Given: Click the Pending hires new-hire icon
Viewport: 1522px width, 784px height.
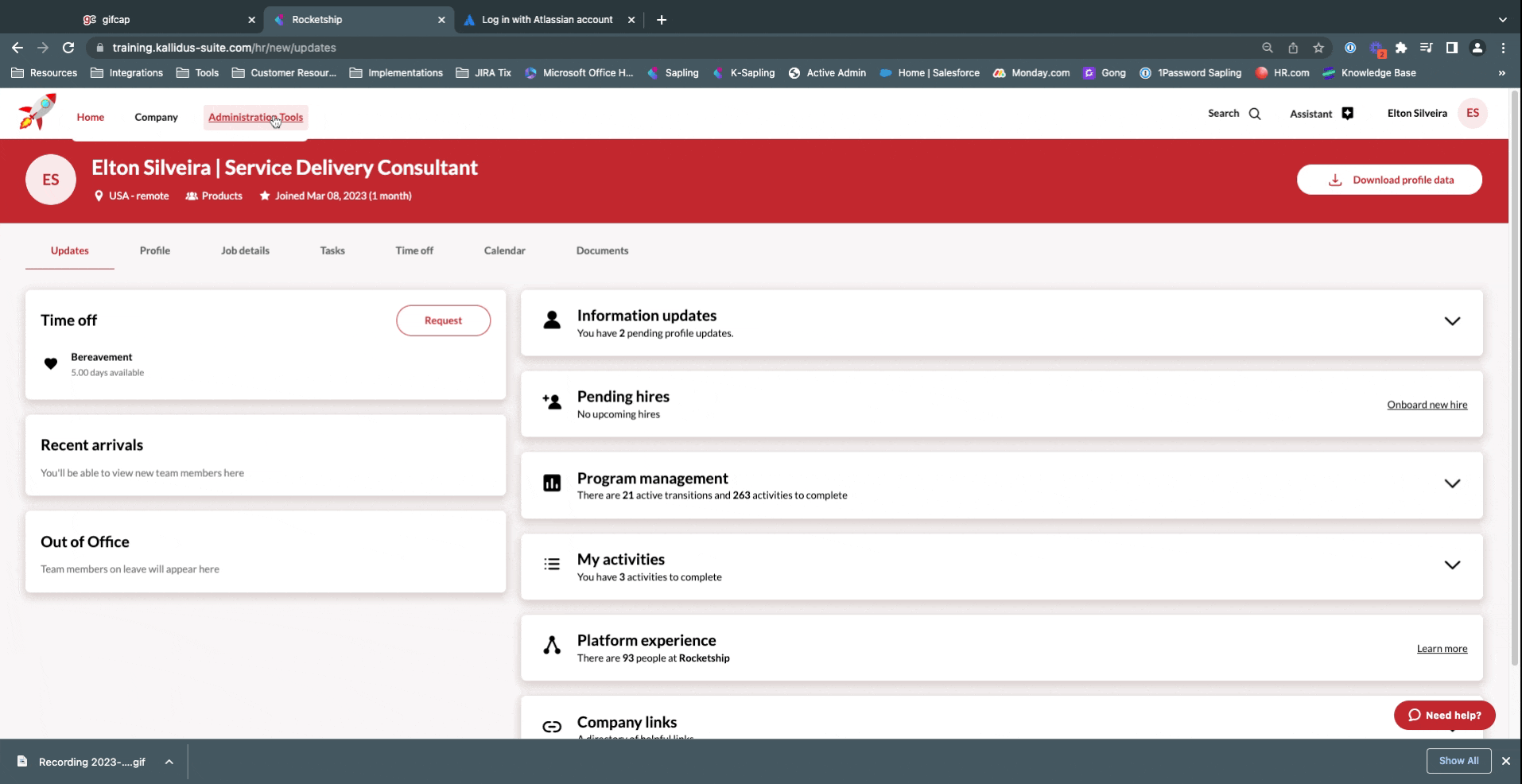Looking at the screenshot, I should pos(551,402).
